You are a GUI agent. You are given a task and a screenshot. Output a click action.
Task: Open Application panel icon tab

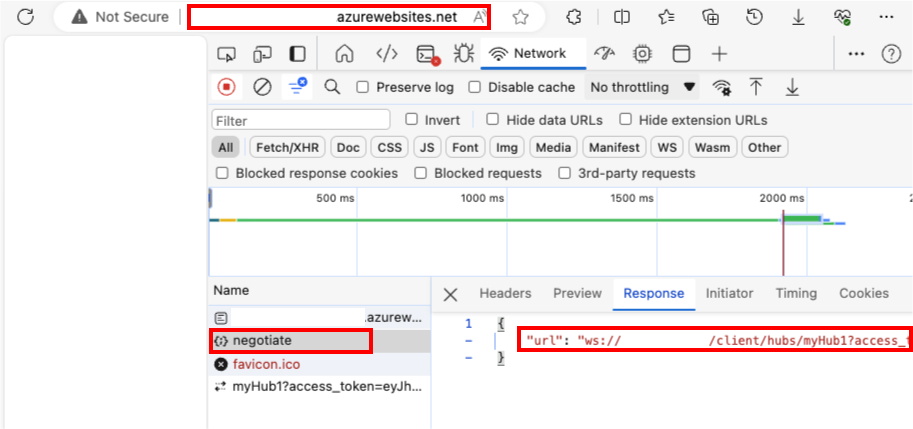click(x=680, y=54)
